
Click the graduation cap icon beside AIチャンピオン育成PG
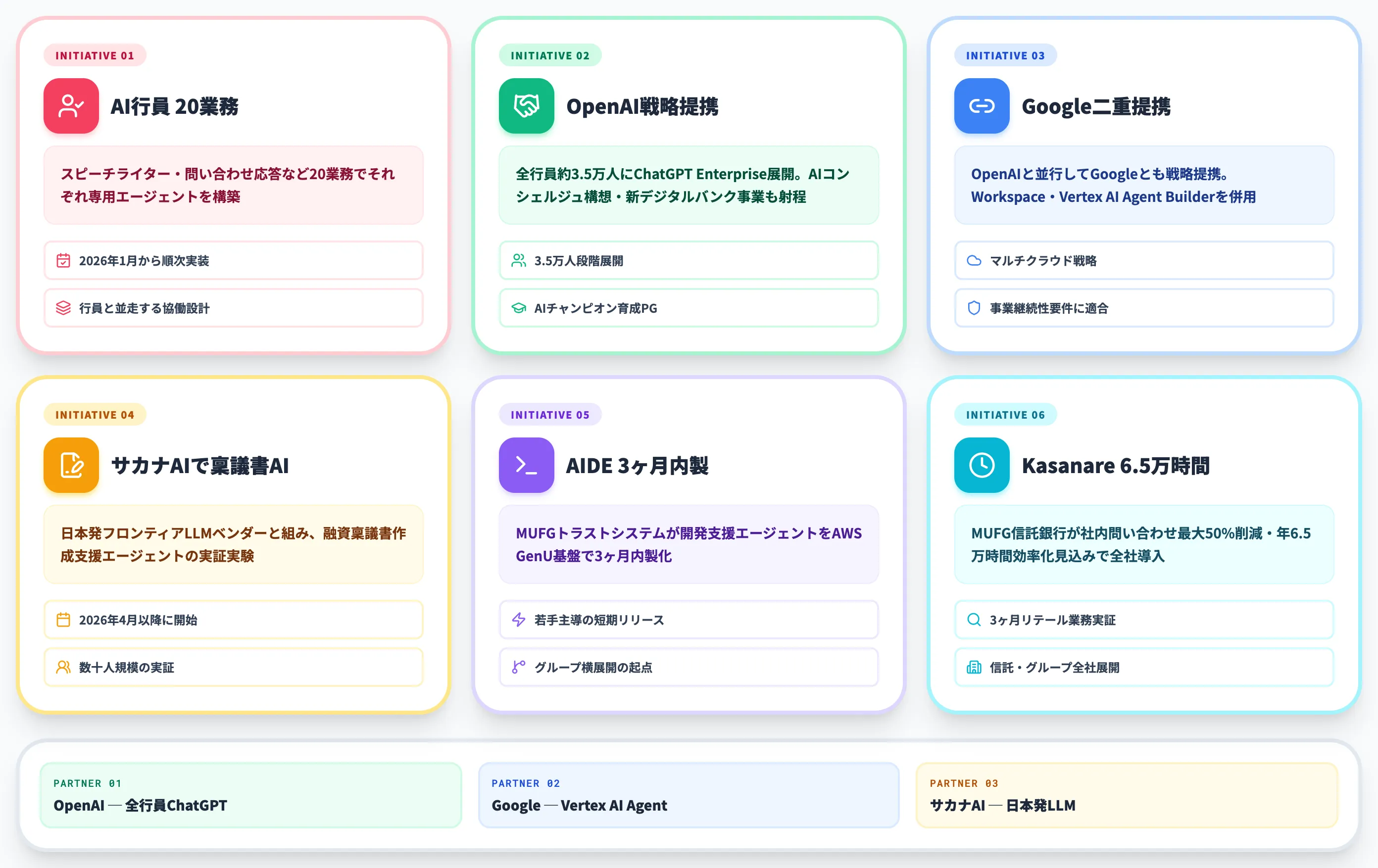tap(519, 308)
